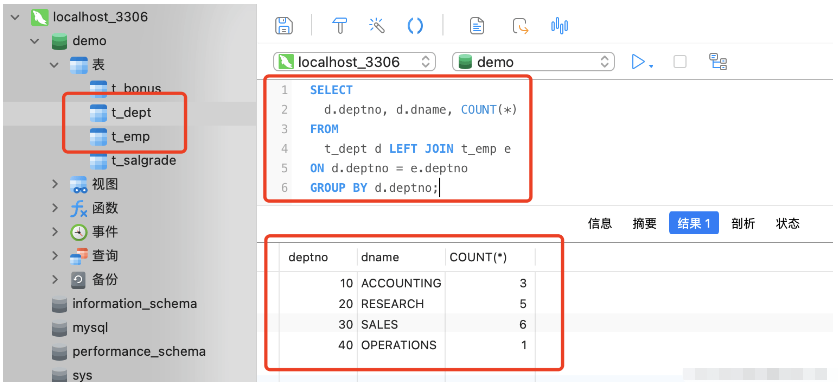
Task: Click the OPERATIONS cell
Action: pyautogui.click(x=401, y=345)
